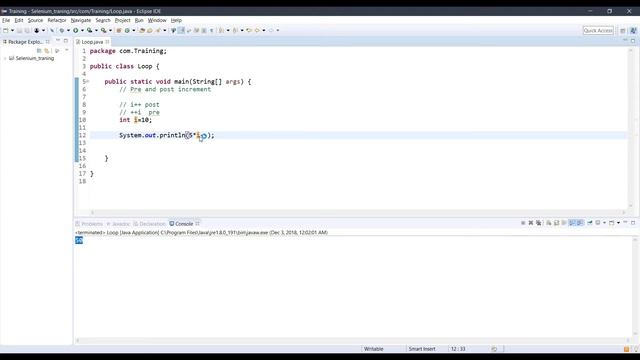Open the Quick Access search field
Viewport: 640px width, 360px height.
[x=598, y=31]
